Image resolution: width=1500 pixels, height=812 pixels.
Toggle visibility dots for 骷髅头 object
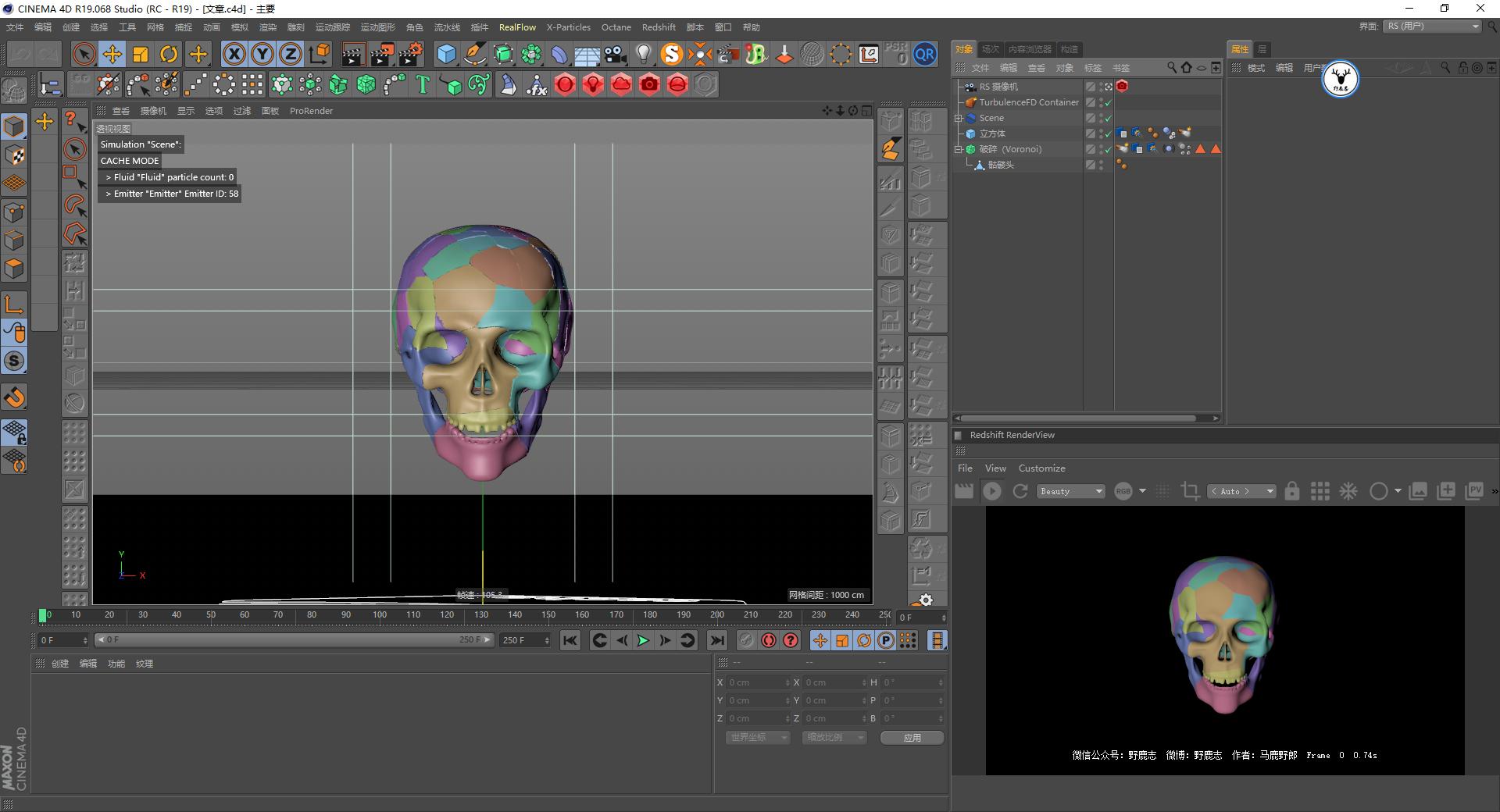click(1102, 165)
